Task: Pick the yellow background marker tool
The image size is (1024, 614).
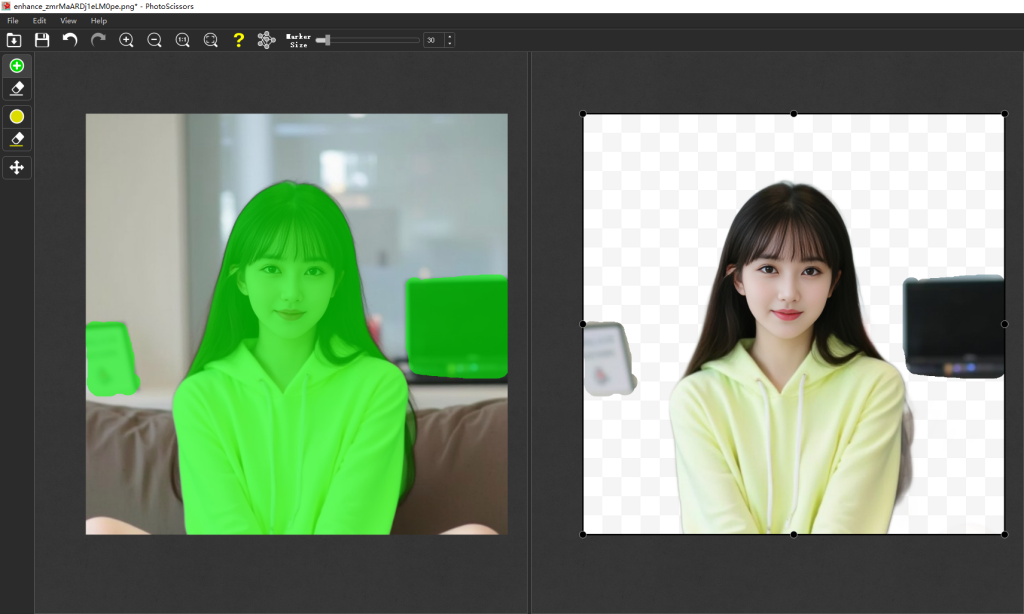Action: 16,116
